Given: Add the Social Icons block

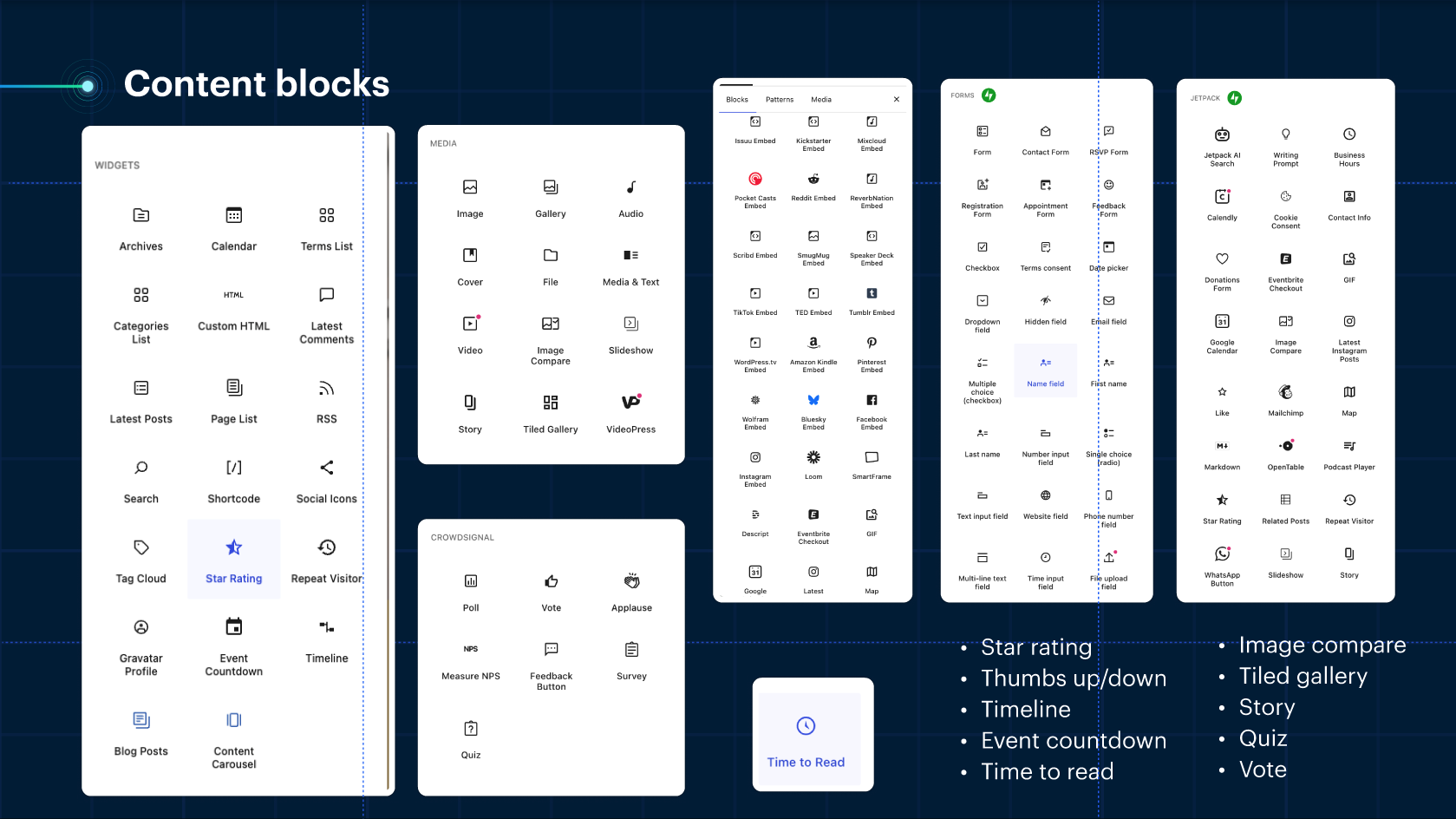Looking at the screenshot, I should click(x=326, y=482).
